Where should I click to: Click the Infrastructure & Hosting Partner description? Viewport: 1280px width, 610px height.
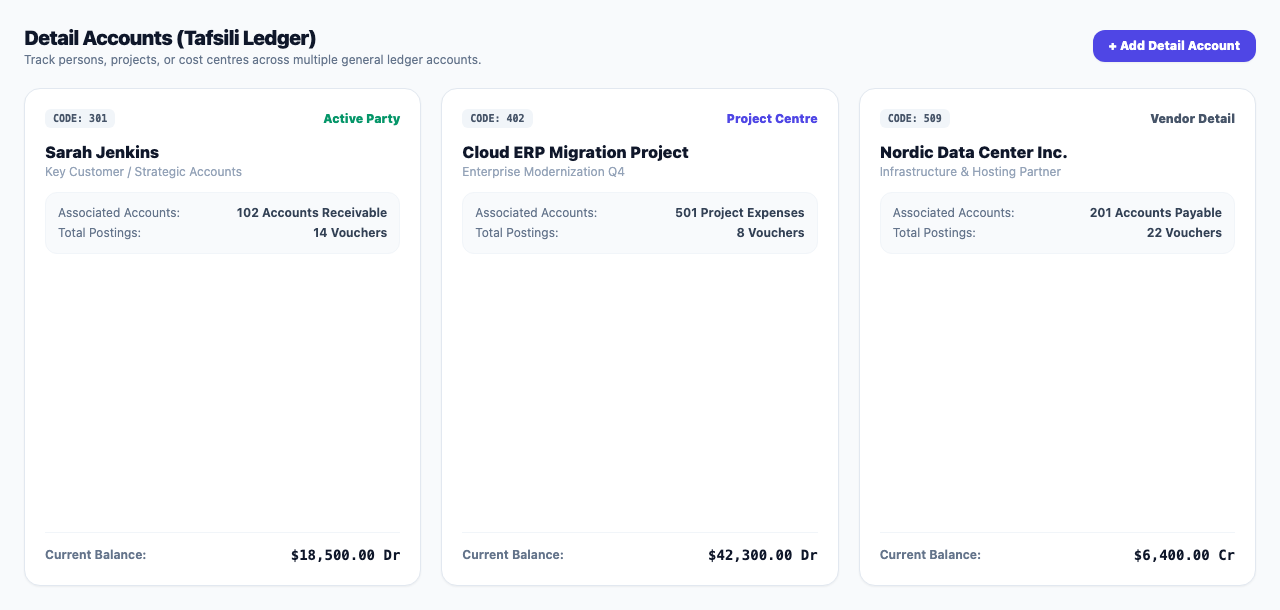click(970, 172)
